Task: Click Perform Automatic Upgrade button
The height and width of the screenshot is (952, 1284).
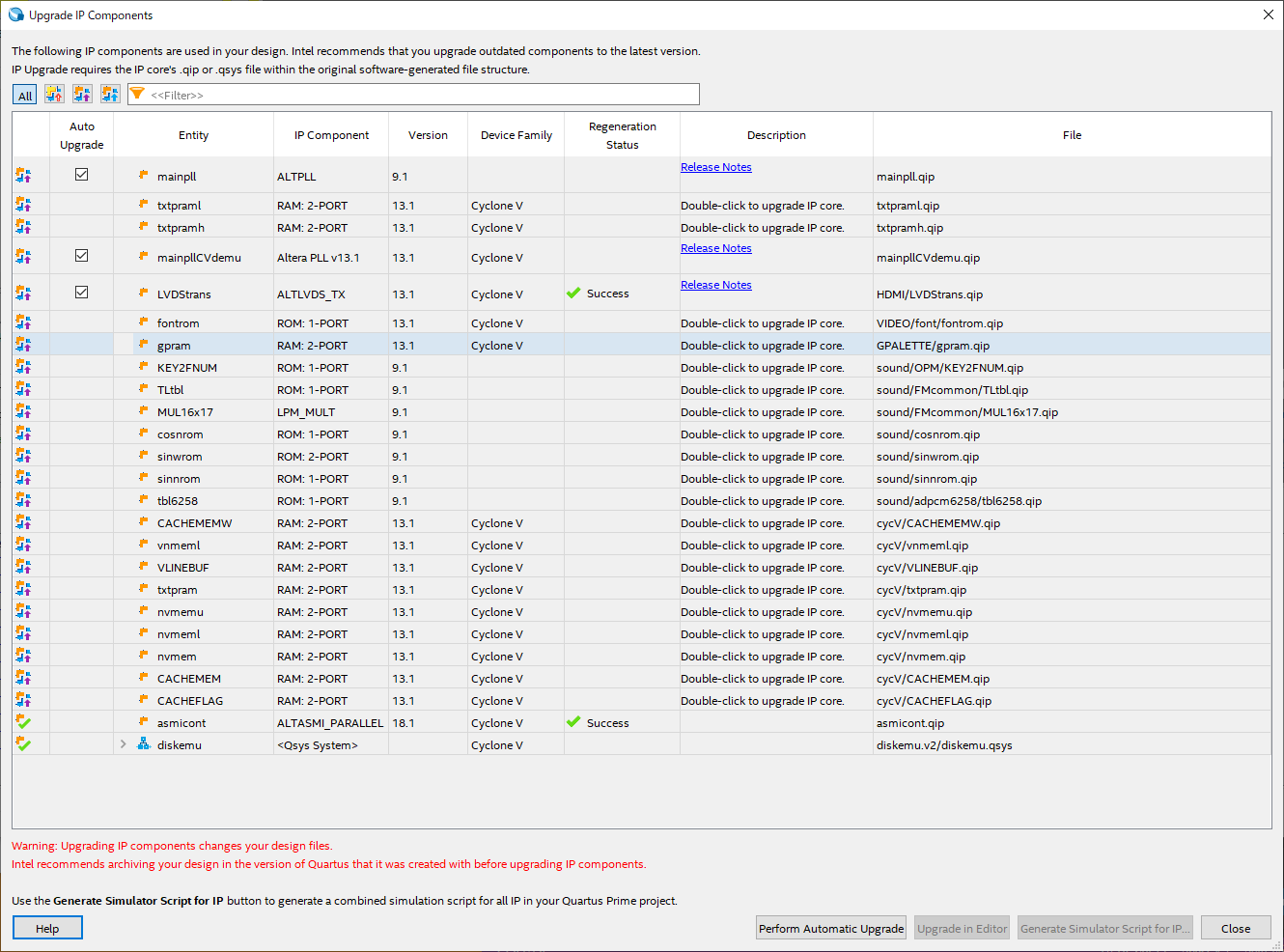Action: 831,928
